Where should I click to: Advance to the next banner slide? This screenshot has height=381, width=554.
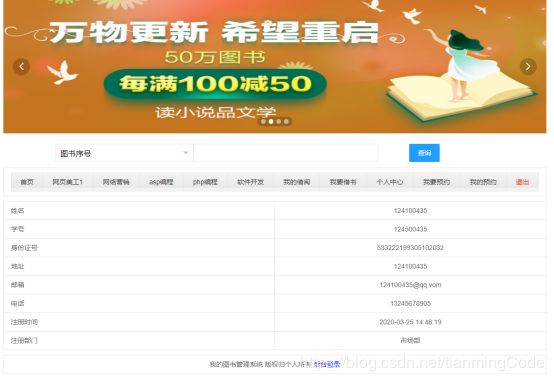(528, 66)
